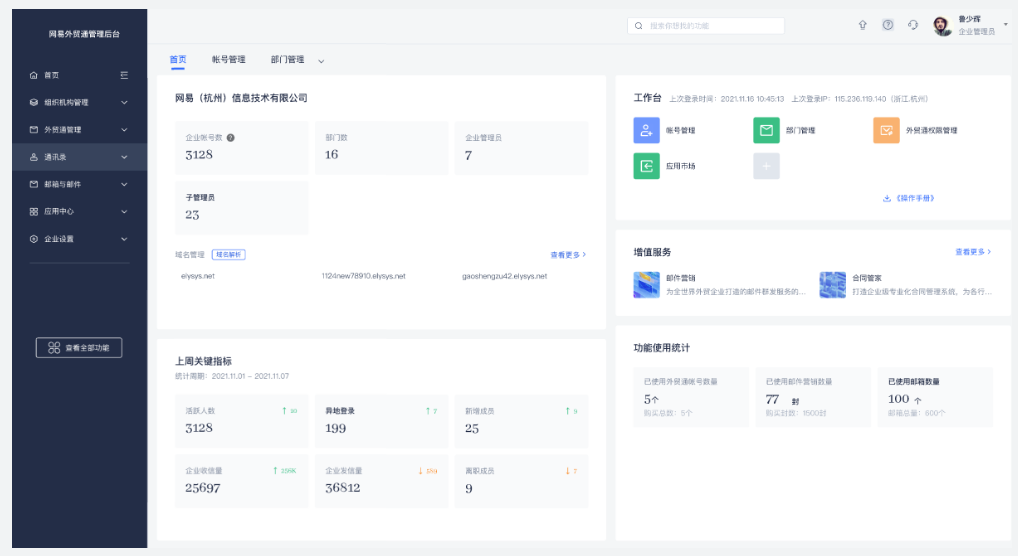Image resolution: width=1018 pixels, height=556 pixels.
Task: Click the 合同管家 service thumbnail
Action: [832, 284]
